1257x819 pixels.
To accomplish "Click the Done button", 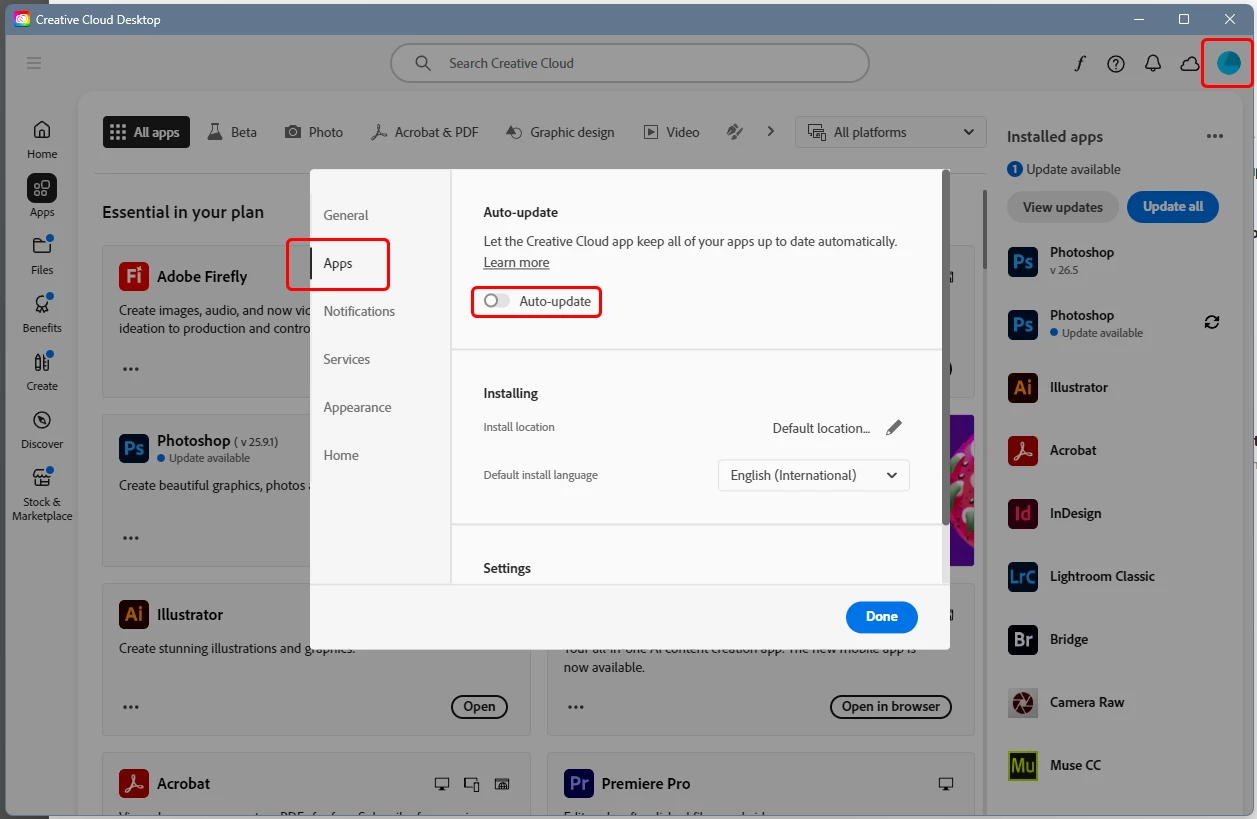I will (x=882, y=617).
